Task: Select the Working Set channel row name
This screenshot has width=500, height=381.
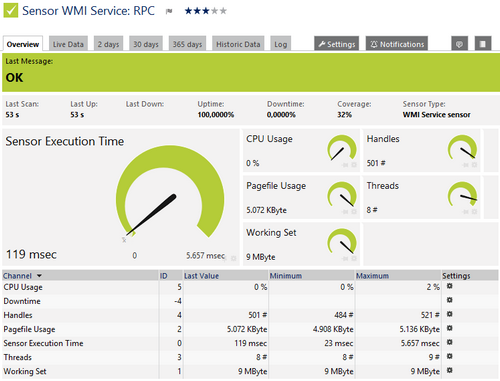Action: pyautogui.click(x=25, y=371)
